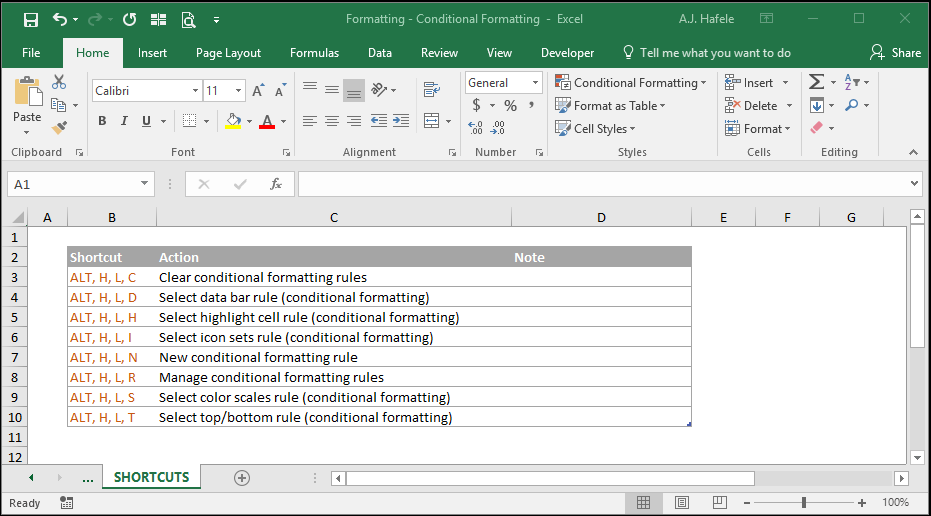Switch to the Insert tab
Image resolution: width=931 pixels, height=516 pixels.
[152, 53]
